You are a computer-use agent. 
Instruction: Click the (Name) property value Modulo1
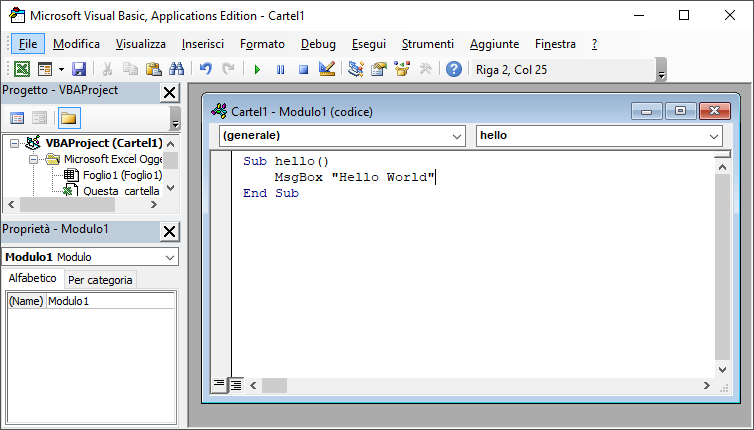(x=111, y=301)
